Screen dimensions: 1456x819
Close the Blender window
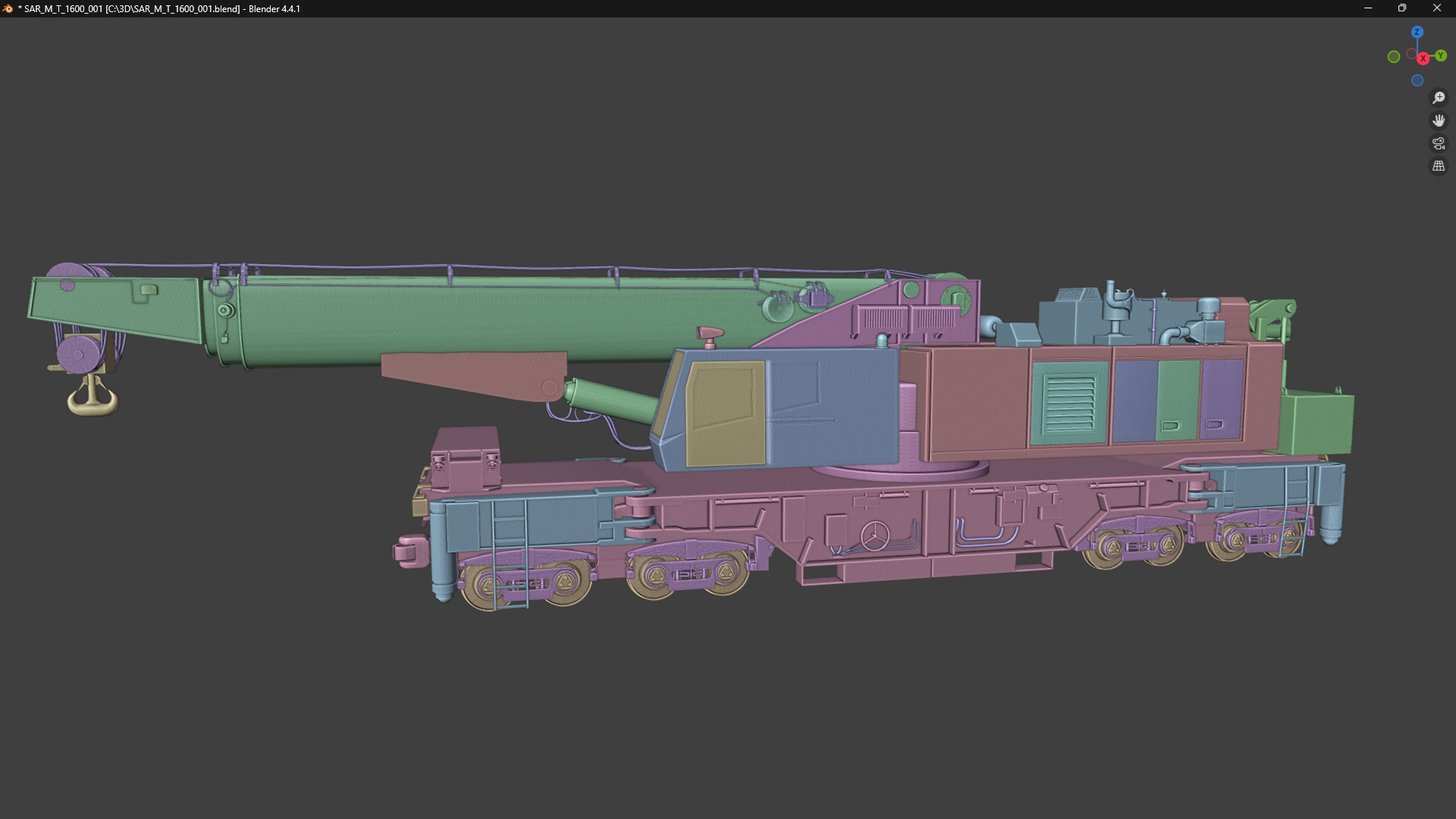tap(1437, 8)
